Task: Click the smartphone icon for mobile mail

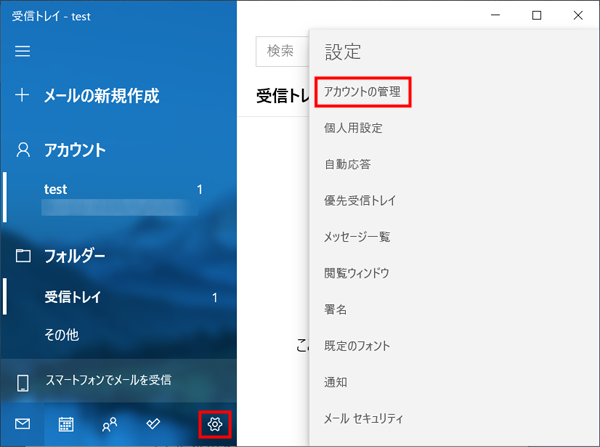Action: 23,381
